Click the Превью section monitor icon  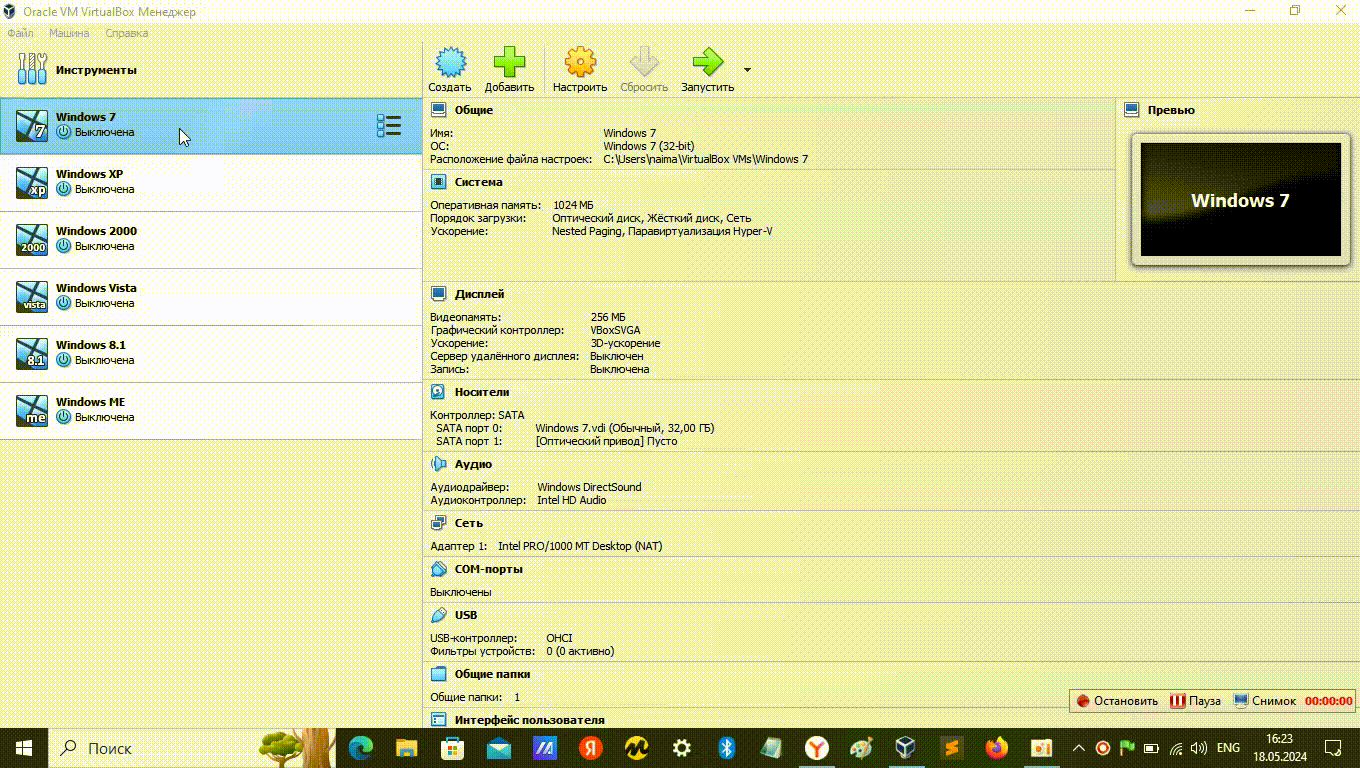[1131, 110]
